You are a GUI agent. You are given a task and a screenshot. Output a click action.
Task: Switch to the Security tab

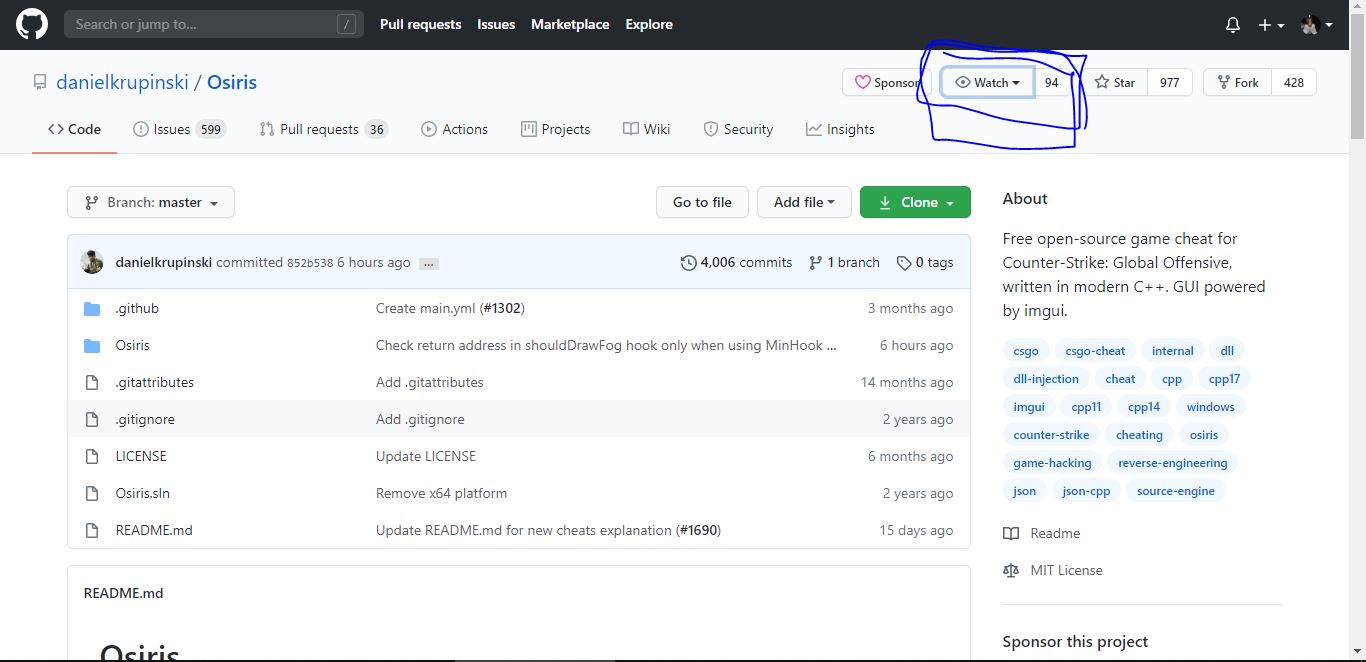tap(738, 129)
